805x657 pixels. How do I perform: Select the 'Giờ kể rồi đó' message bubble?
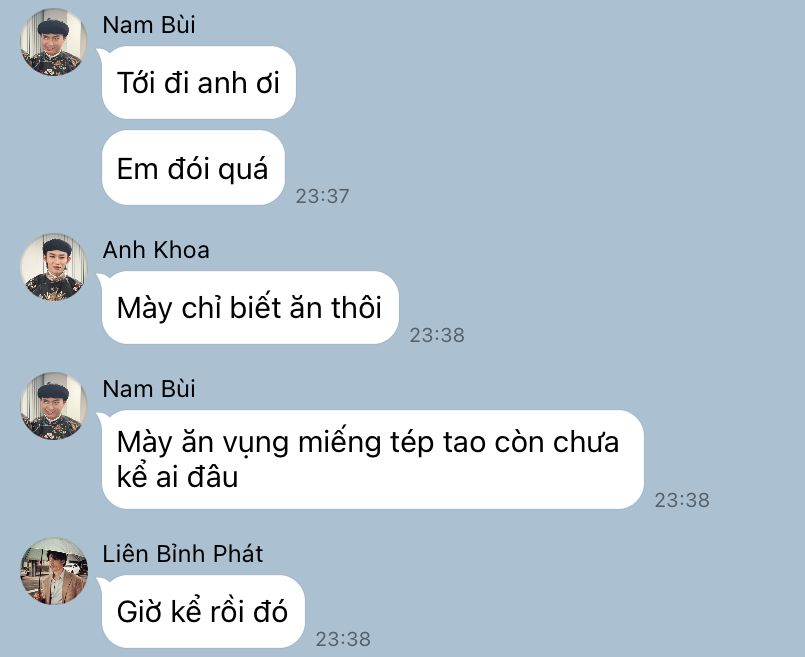point(203,611)
